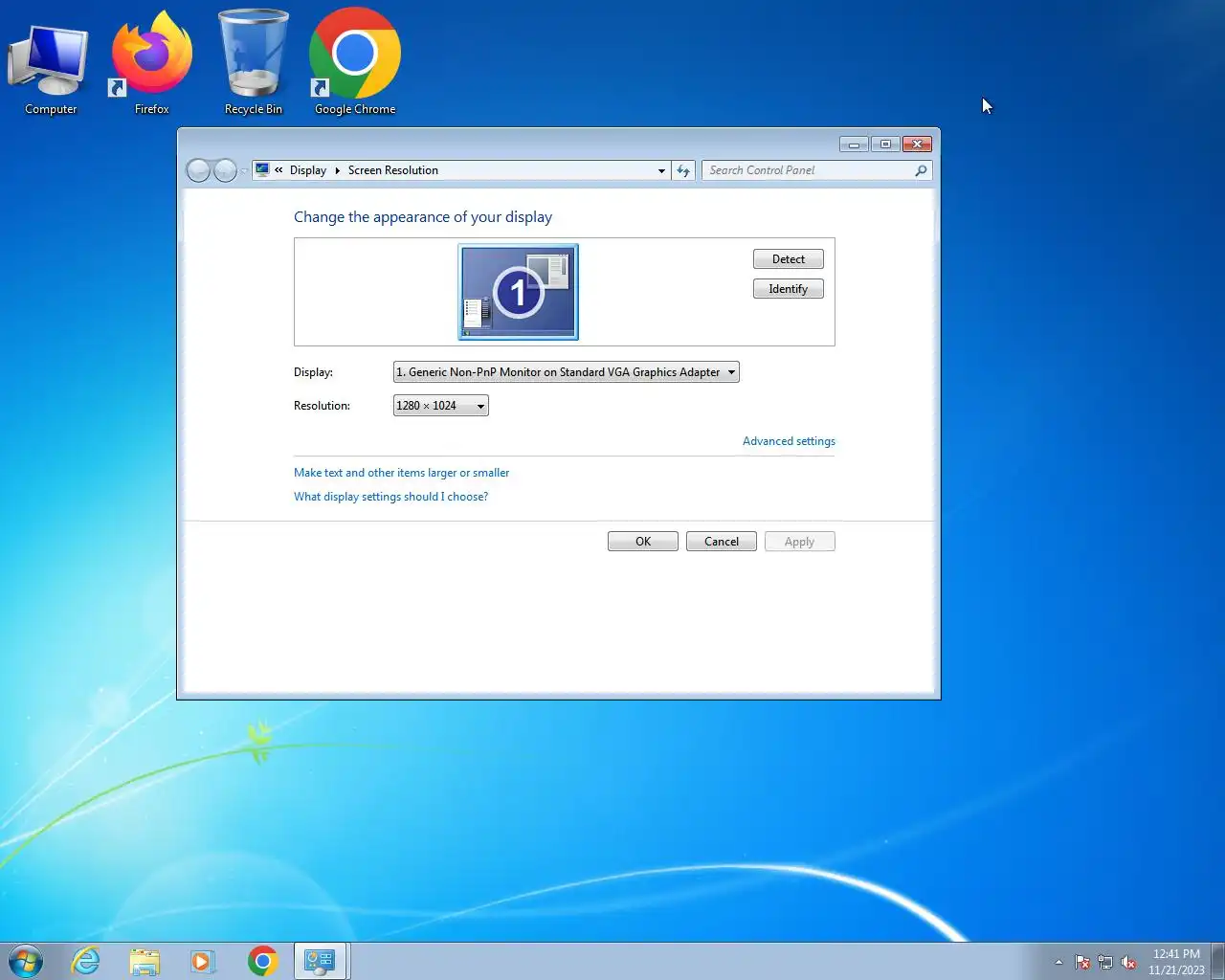Viewport: 1225px width, 980px height.
Task: Click the Identify button
Action: coord(788,289)
